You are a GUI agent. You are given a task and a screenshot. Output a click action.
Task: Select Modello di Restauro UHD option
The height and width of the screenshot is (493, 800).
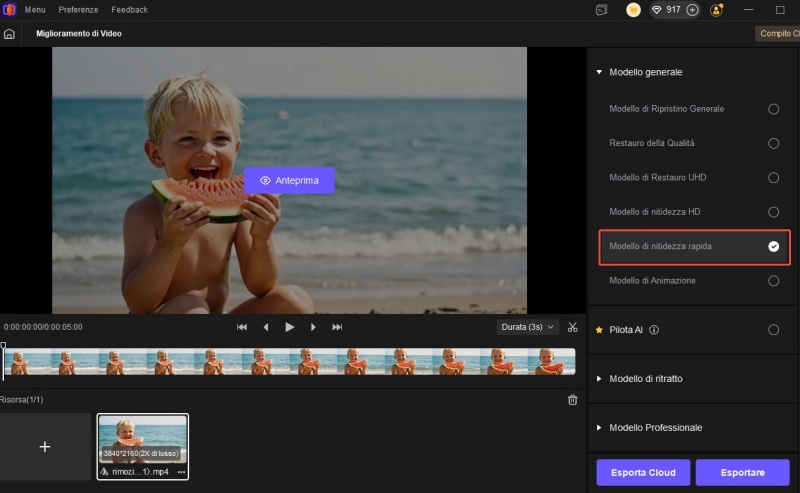(773, 178)
